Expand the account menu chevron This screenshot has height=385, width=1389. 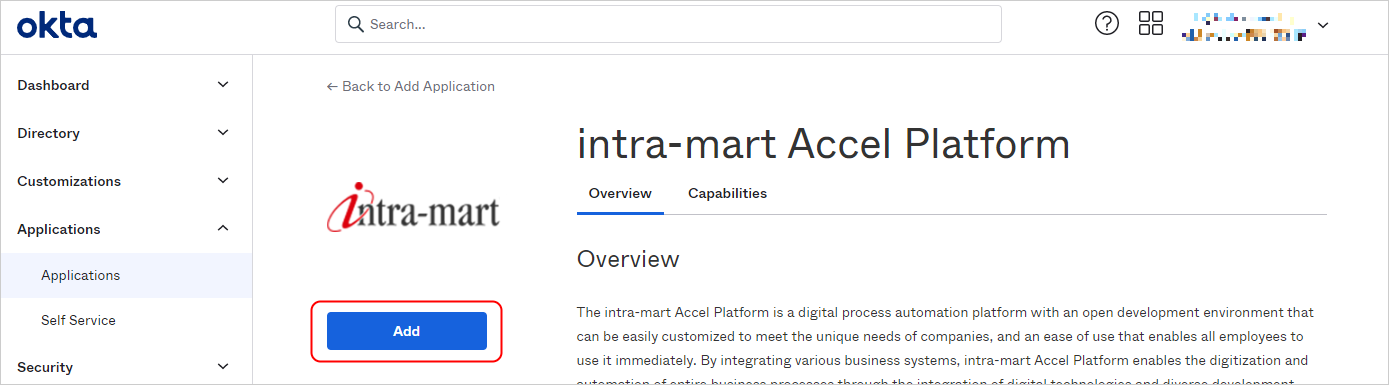coord(1323,25)
